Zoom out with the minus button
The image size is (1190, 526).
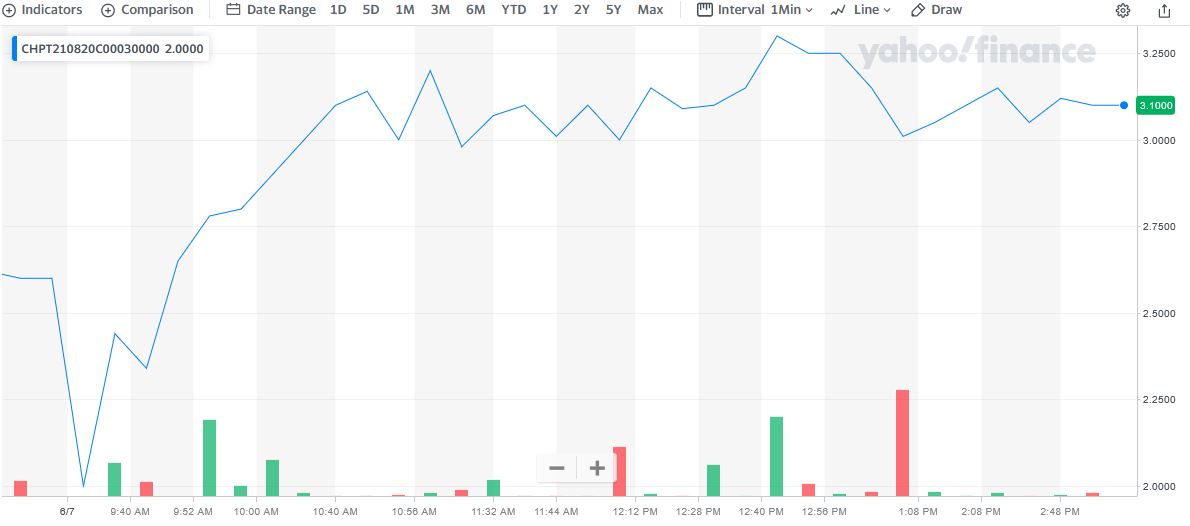[x=557, y=468]
